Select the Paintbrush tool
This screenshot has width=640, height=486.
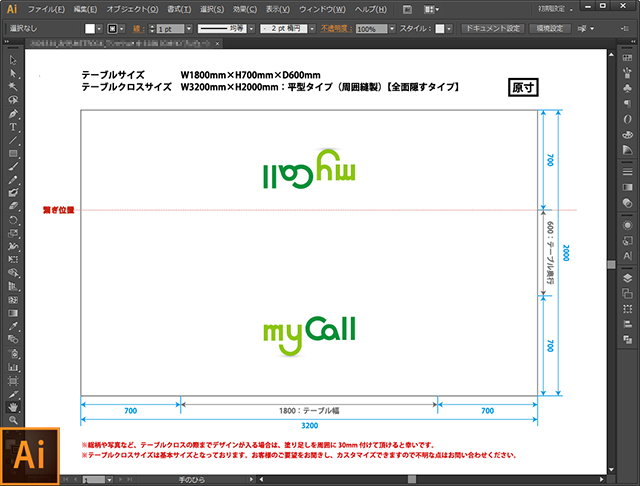tap(13, 166)
